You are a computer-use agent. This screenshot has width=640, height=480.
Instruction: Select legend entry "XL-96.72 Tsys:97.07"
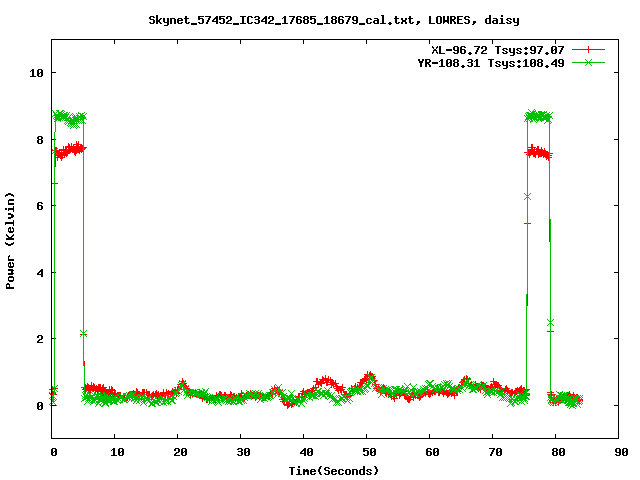click(x=498, y=50)
